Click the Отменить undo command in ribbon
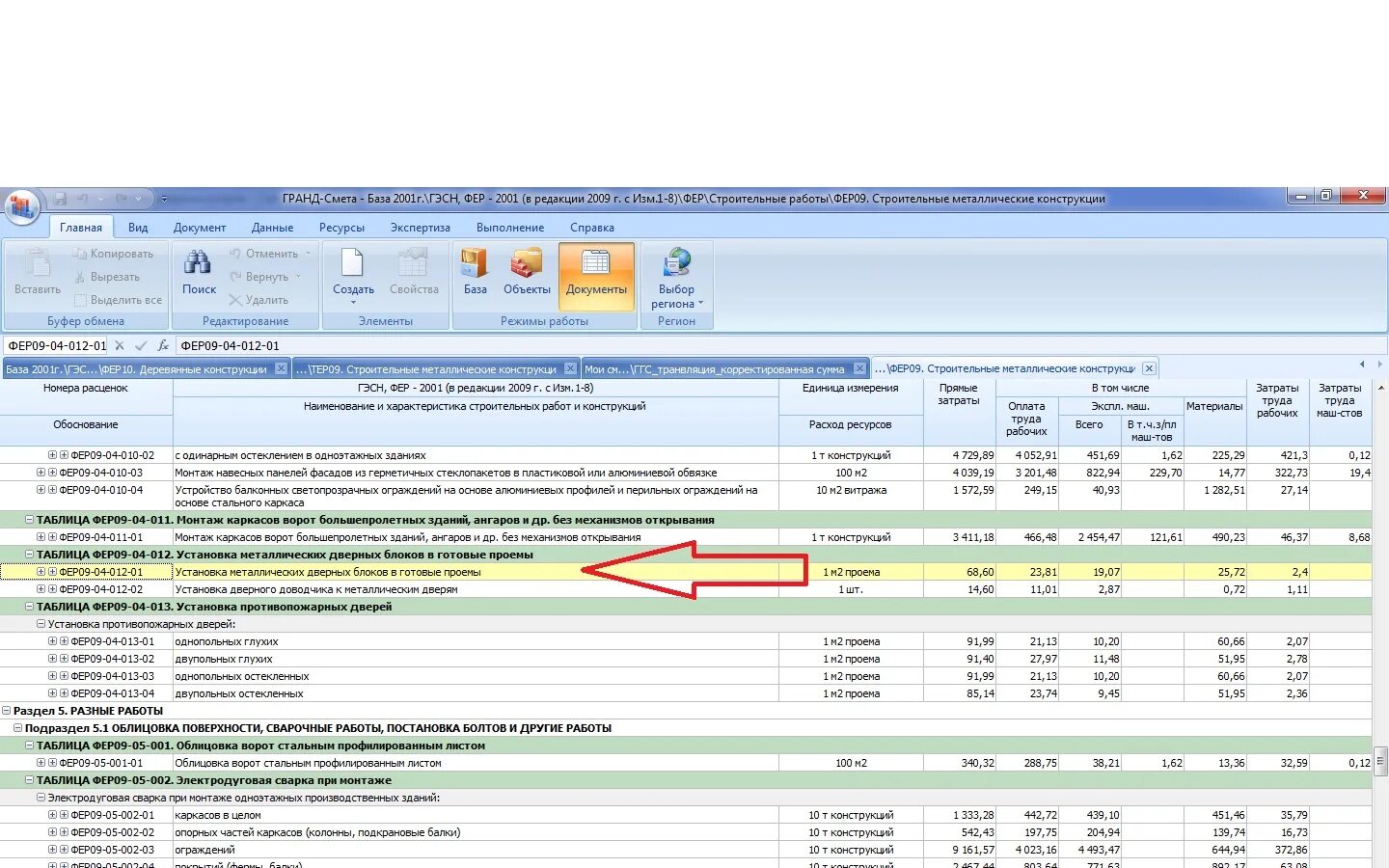This screenshot has height=868, width=1389. coord(263,254)
